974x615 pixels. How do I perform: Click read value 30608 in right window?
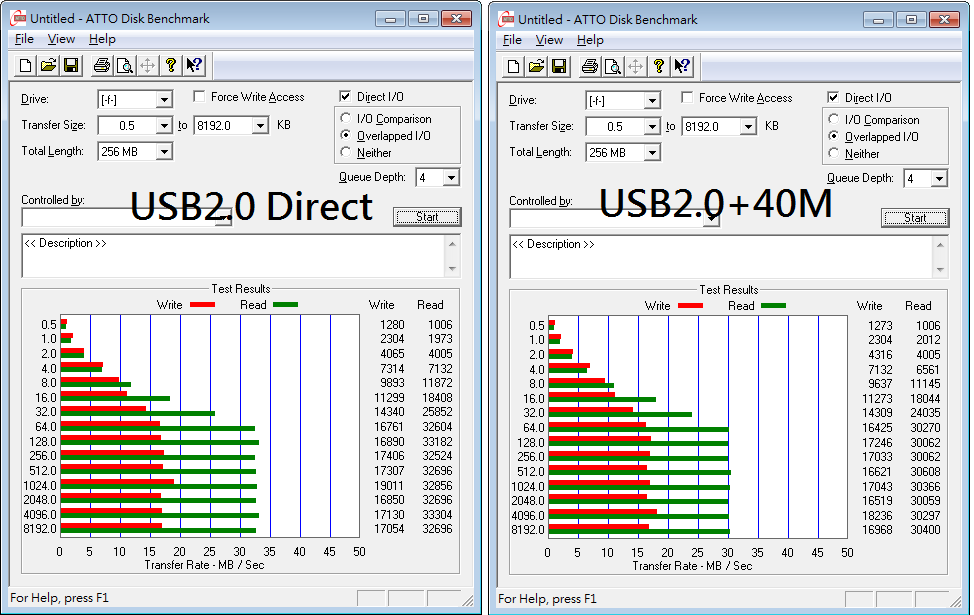tap(926, 472)
